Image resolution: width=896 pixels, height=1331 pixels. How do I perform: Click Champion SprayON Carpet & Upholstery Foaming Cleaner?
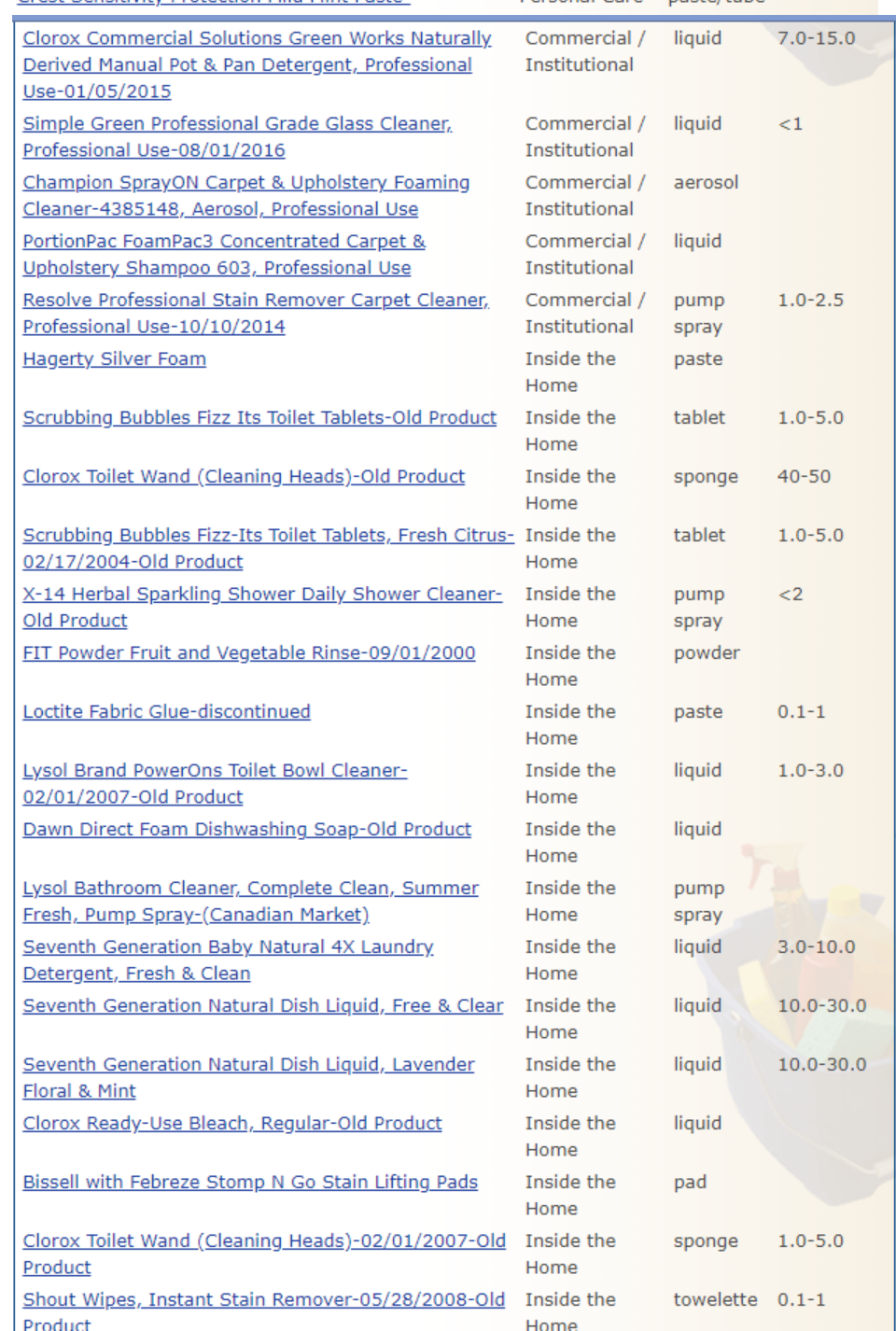pos(245,183)
